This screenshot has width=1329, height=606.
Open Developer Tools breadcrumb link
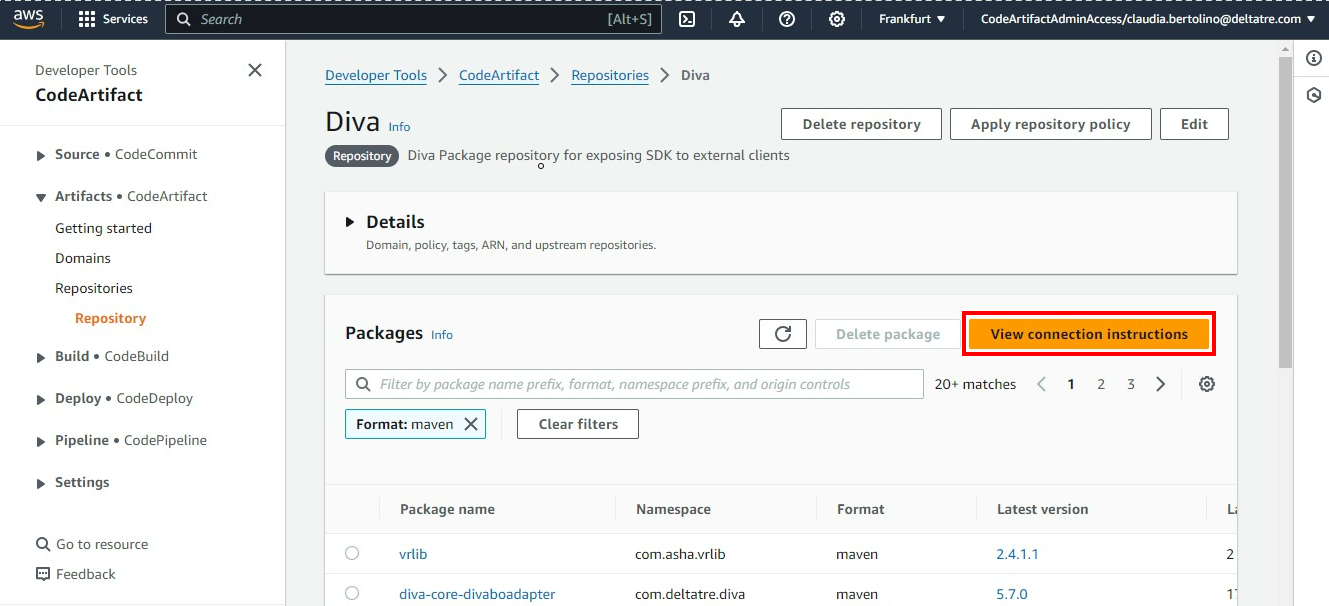(x=376, y=75)
